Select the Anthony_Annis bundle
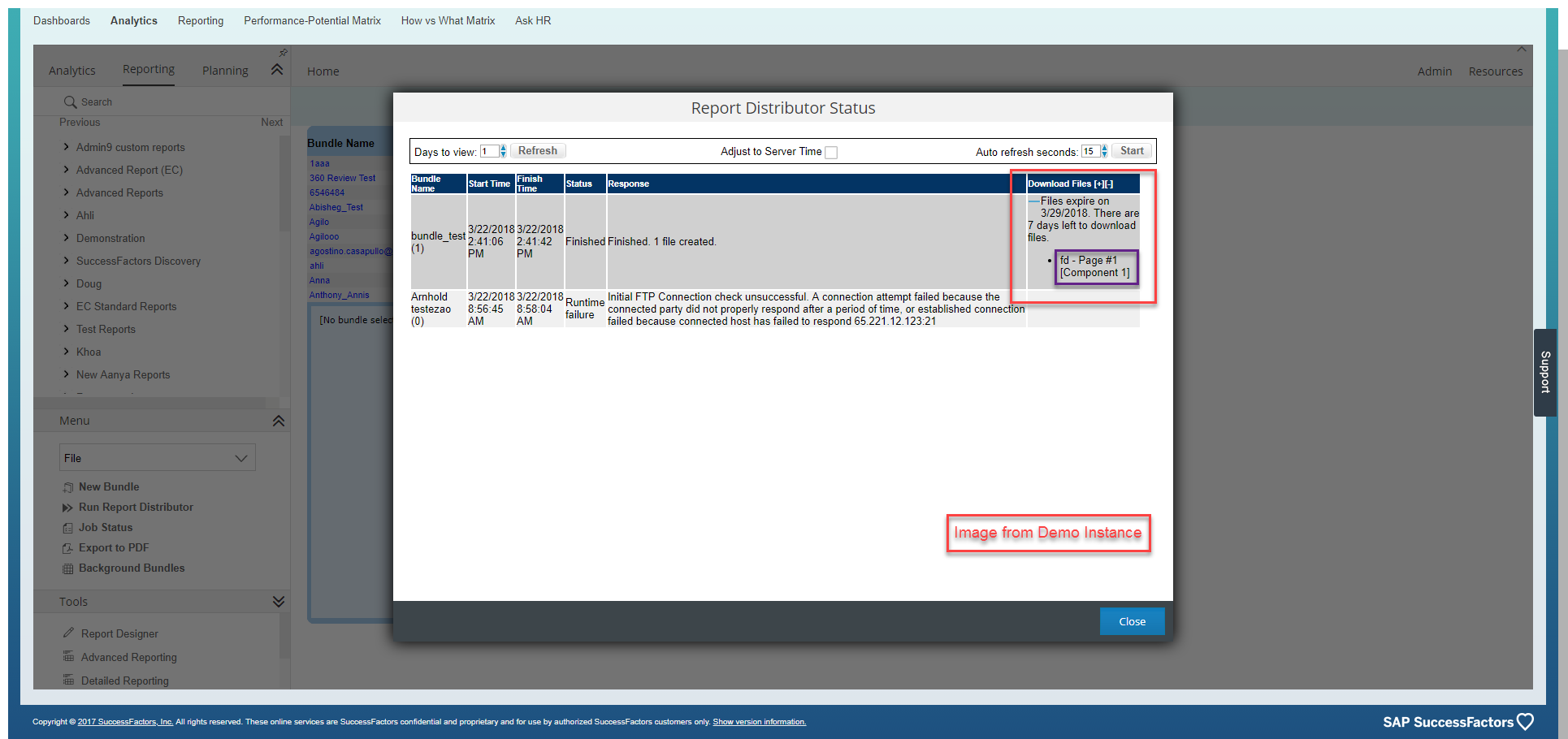The image size is (1568, 739). (339, 295)
